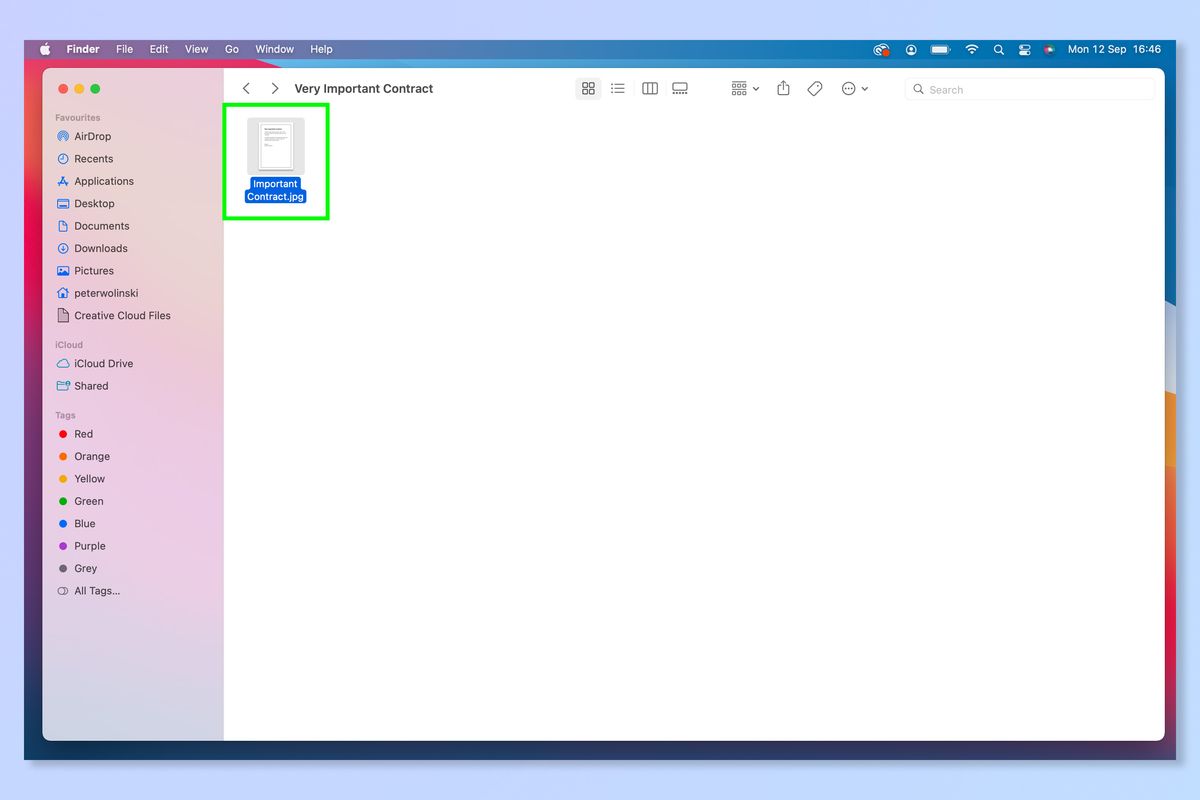Switch to list view
This screenshot has height=800, width=1200.
click(x=617, y=88)
